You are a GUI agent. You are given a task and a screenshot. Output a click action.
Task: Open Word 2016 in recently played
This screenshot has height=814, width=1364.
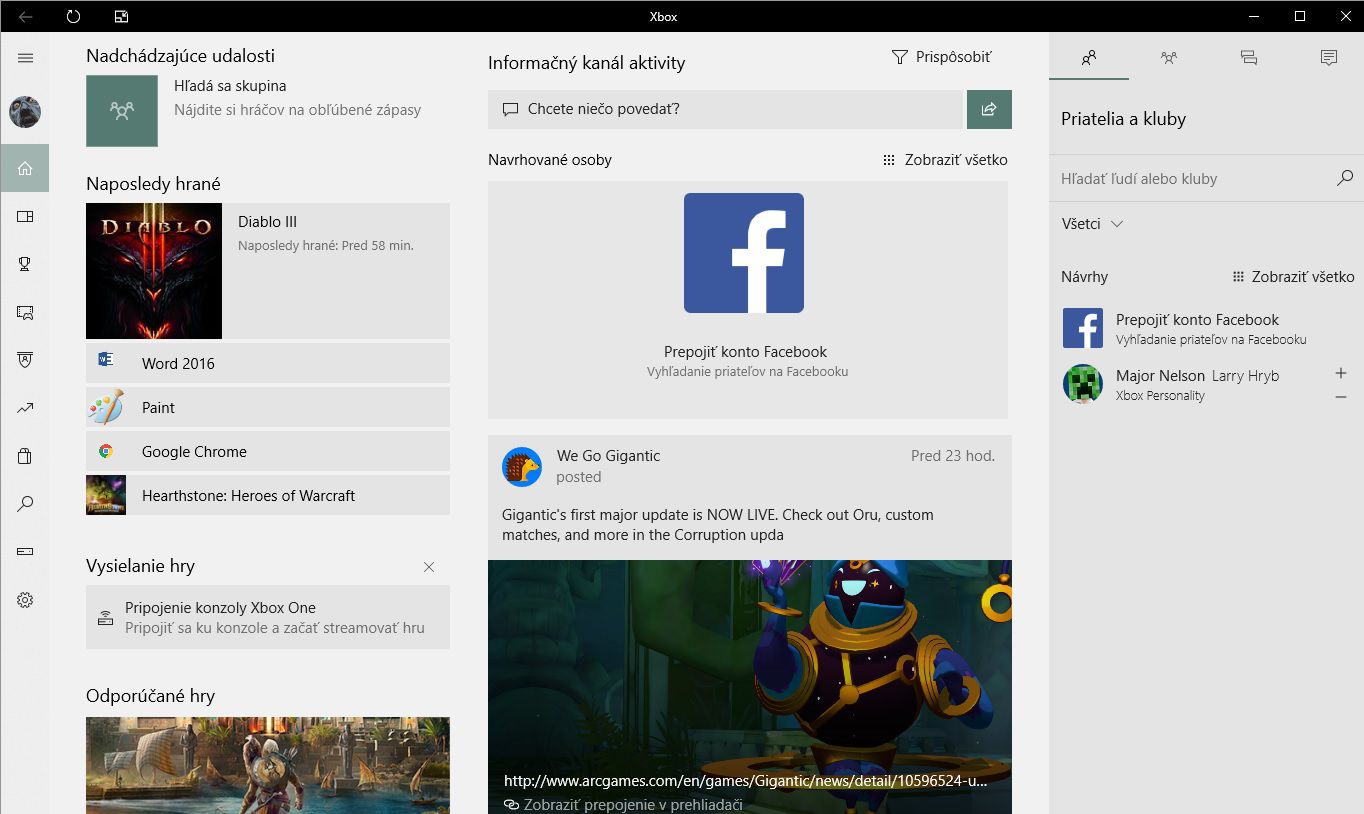pyautogui.click(x=268, y=363)
